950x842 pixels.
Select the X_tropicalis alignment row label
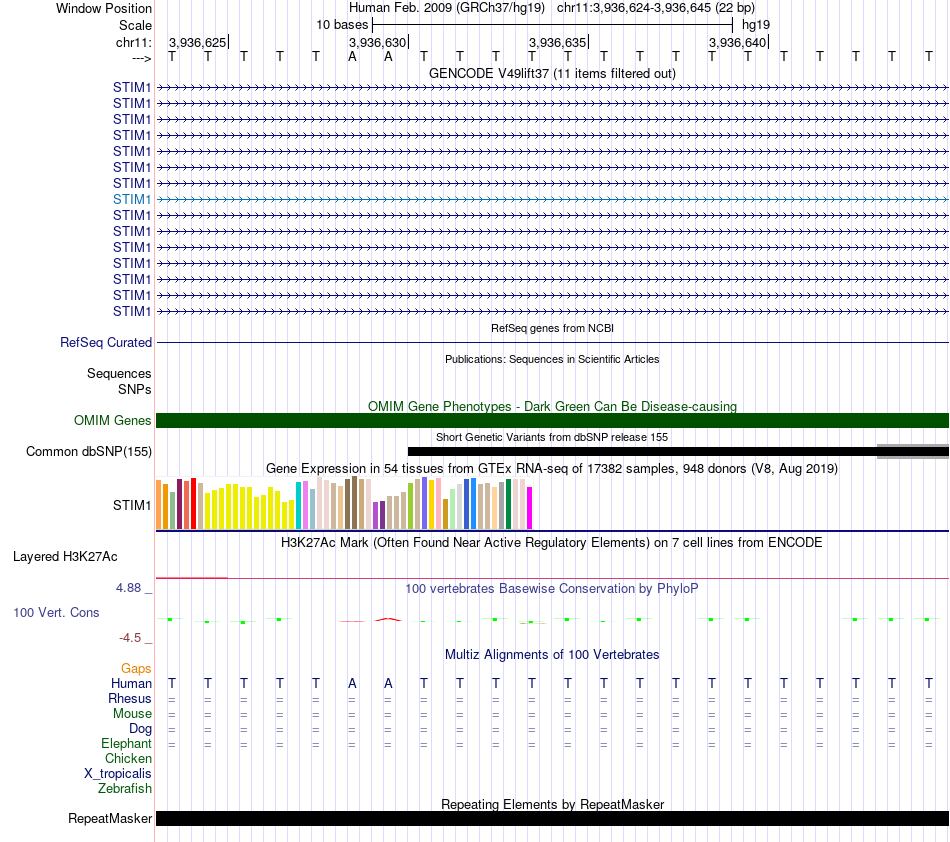[118, 774]
